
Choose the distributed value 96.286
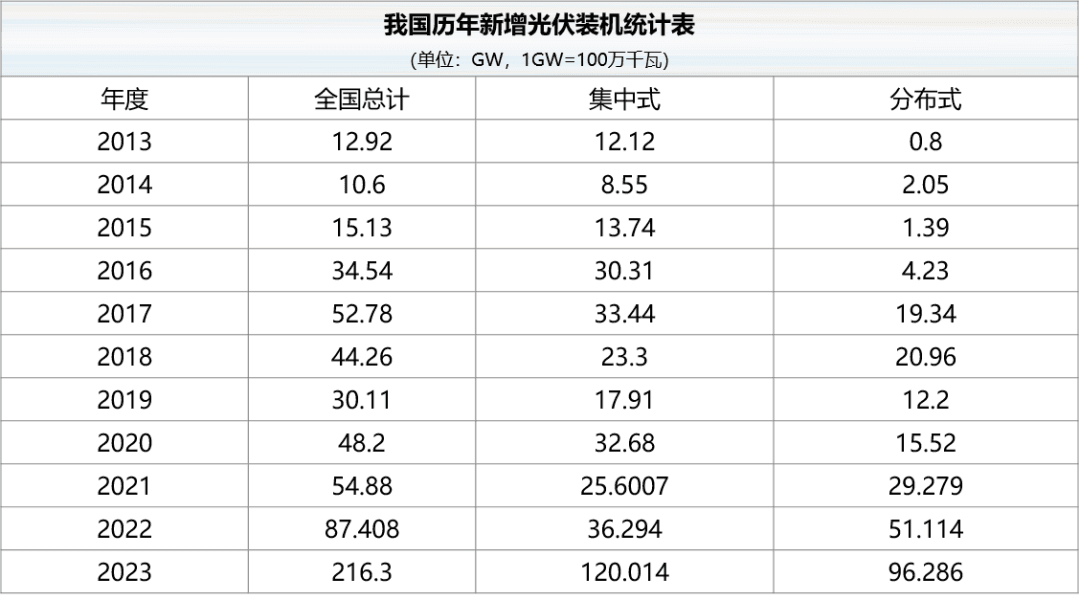click(x=925, y=572)
